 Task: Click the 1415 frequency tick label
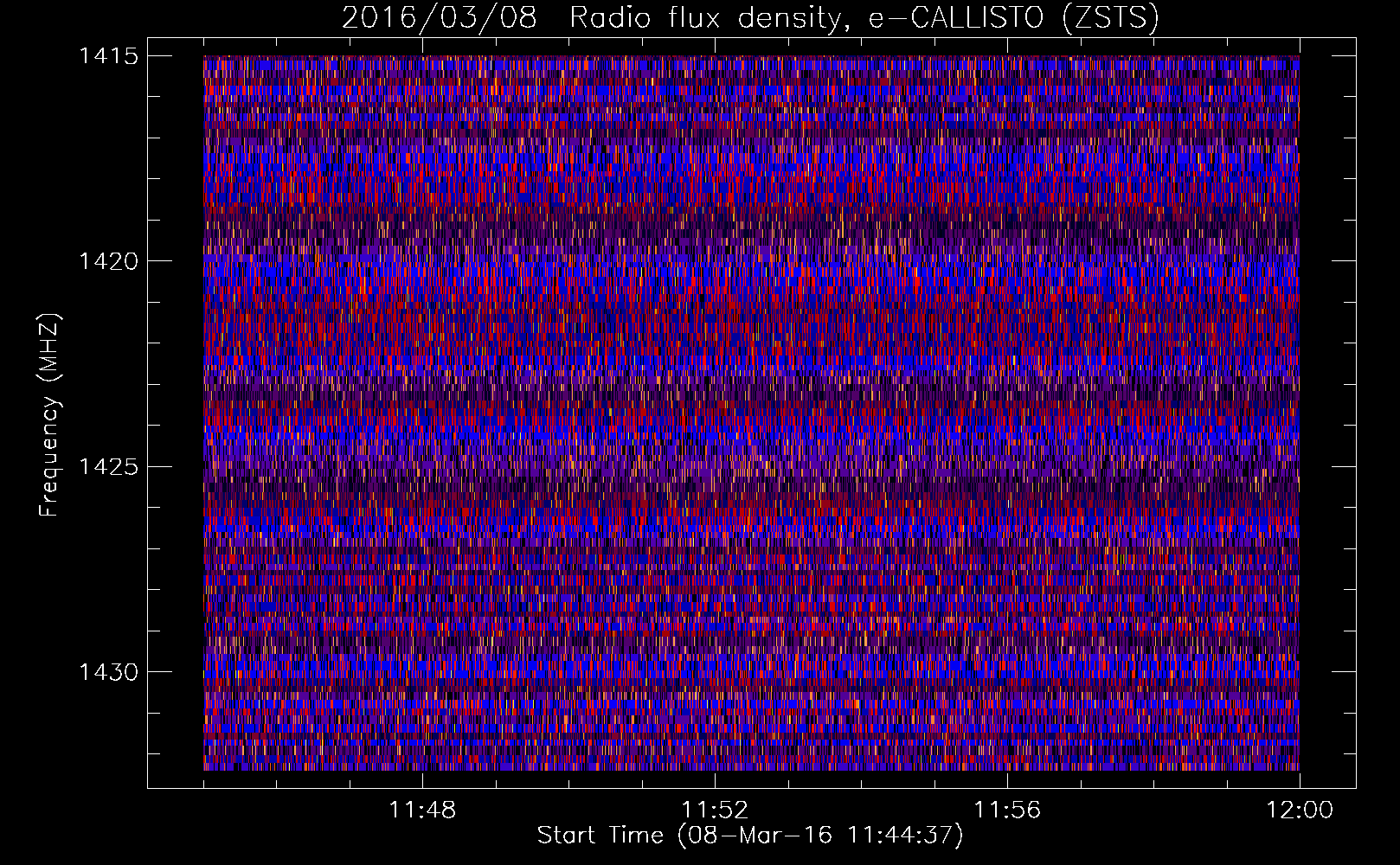[108, 56]
